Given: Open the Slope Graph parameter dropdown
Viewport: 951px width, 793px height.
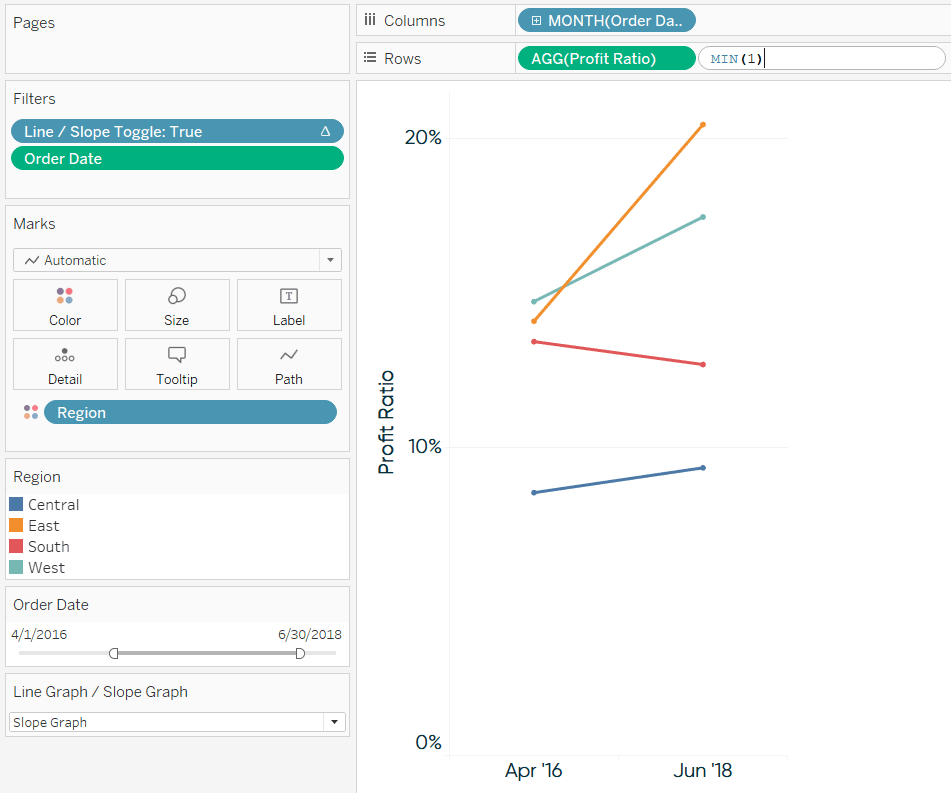Looking at the screenshot, I should 177,722.
